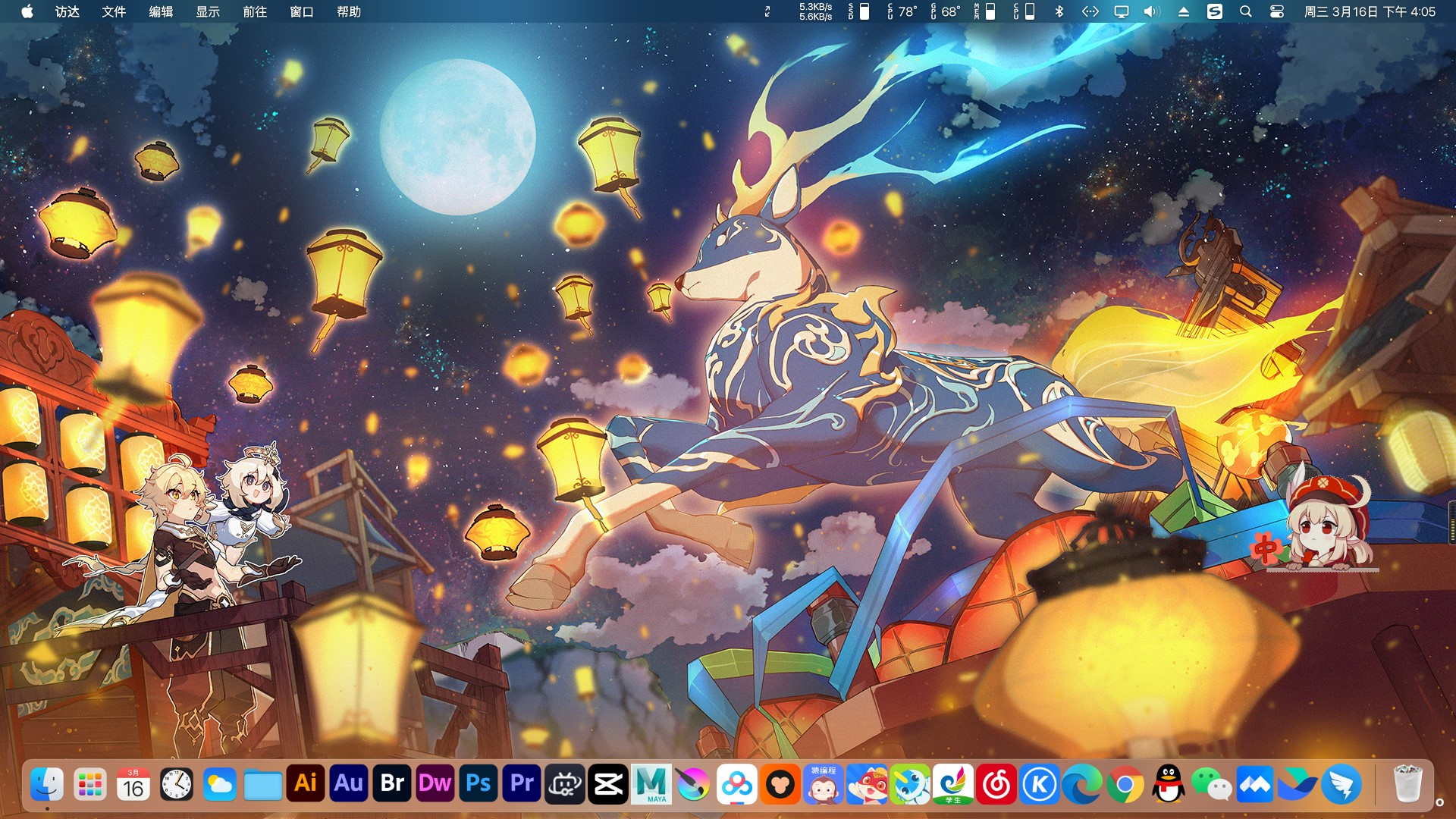The width and height of the screenshot is (1456, 819).
Task: Open Microsoft Edge from the dock
Action: click(x=1082, y=784)
